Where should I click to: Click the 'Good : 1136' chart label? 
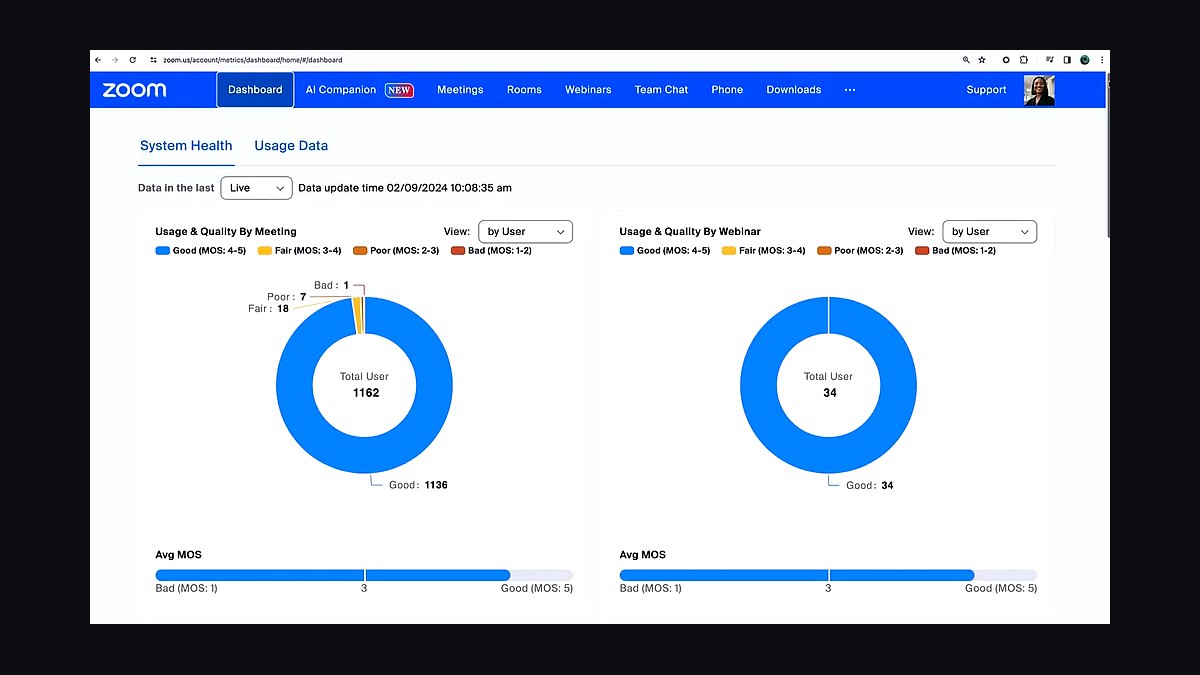(x=418, y=485)
